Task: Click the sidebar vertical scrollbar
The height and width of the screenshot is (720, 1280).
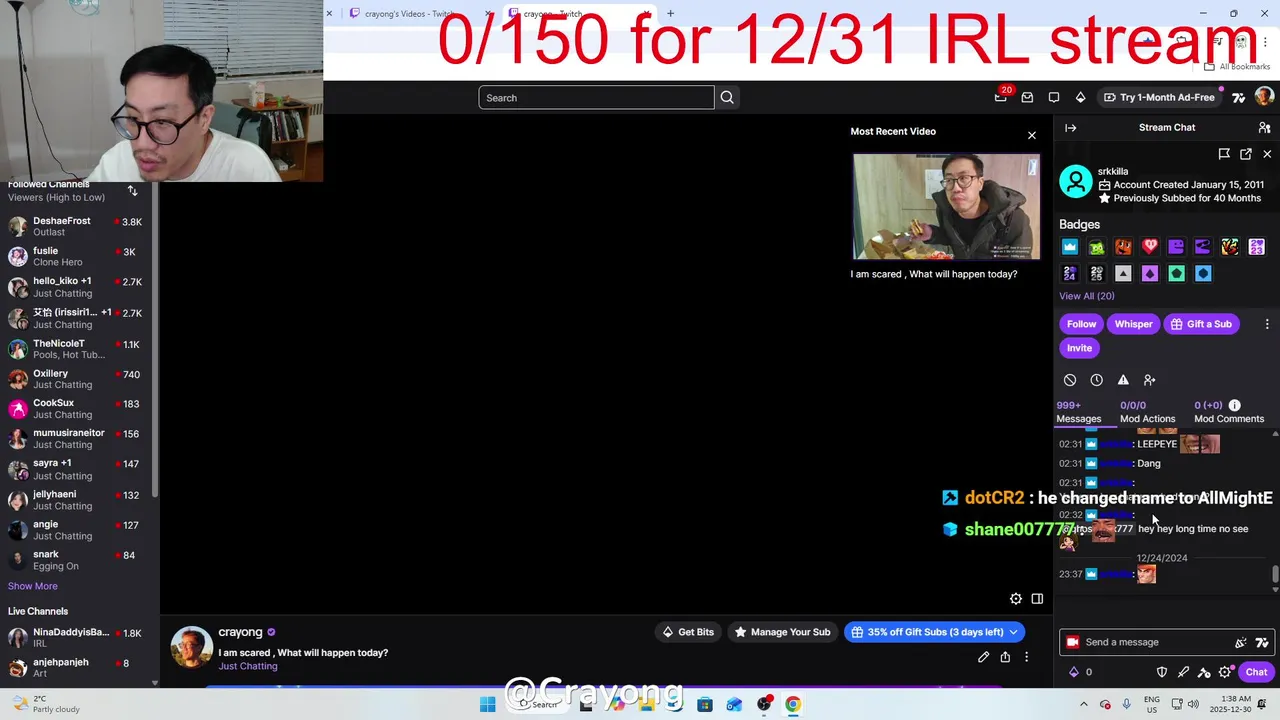Action: click(x=155, y=340)
